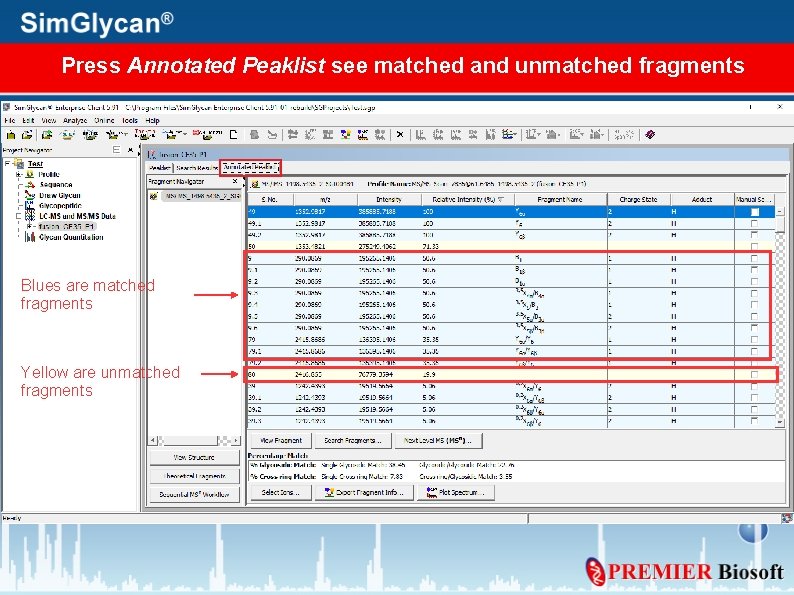Click the Glycopeptide icon in tree

[x=30, y=206]
